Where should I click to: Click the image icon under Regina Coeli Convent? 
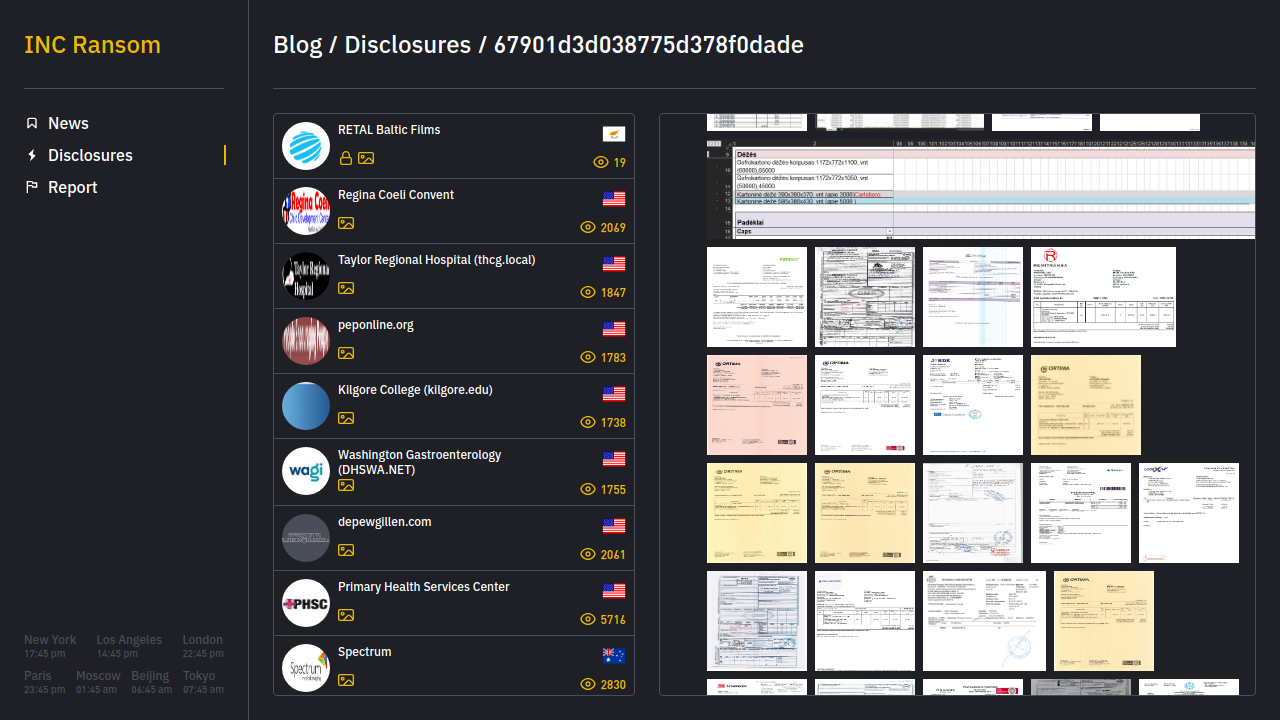coord(346,223)
